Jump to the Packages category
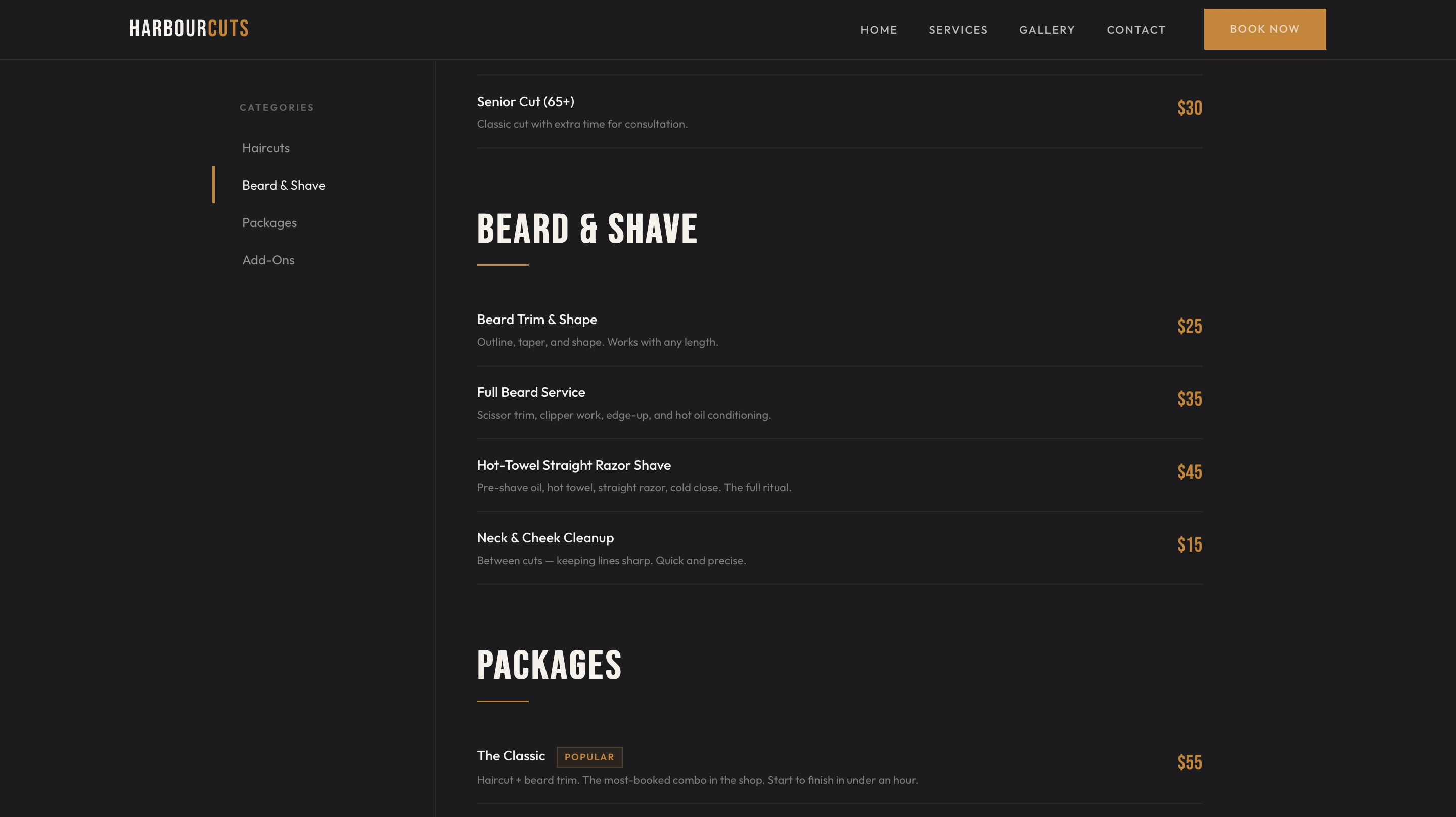Image resolution: width=1456 pixels, height=817 pixels. click(269, 223)
